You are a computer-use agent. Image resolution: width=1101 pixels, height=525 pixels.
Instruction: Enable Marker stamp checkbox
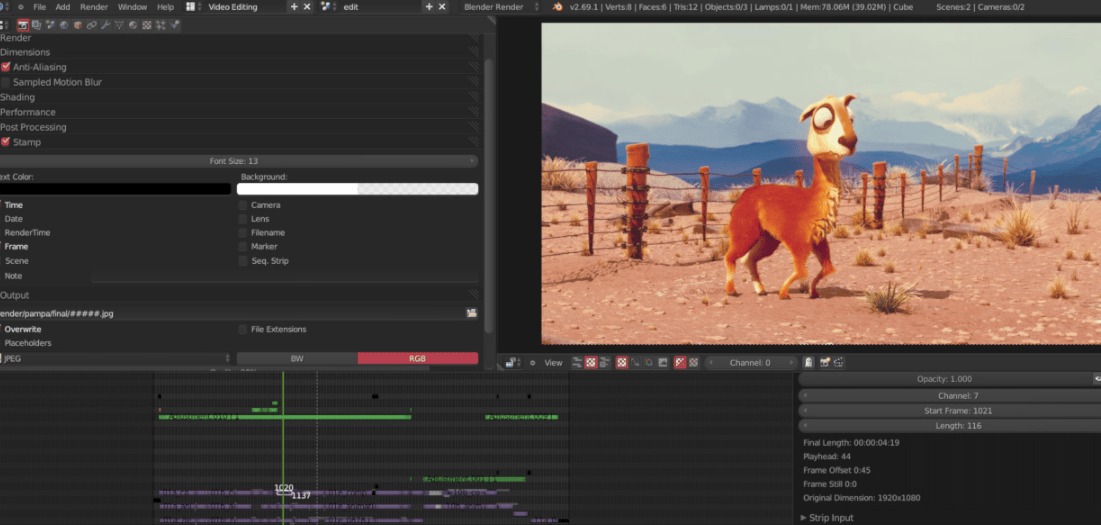243,246
